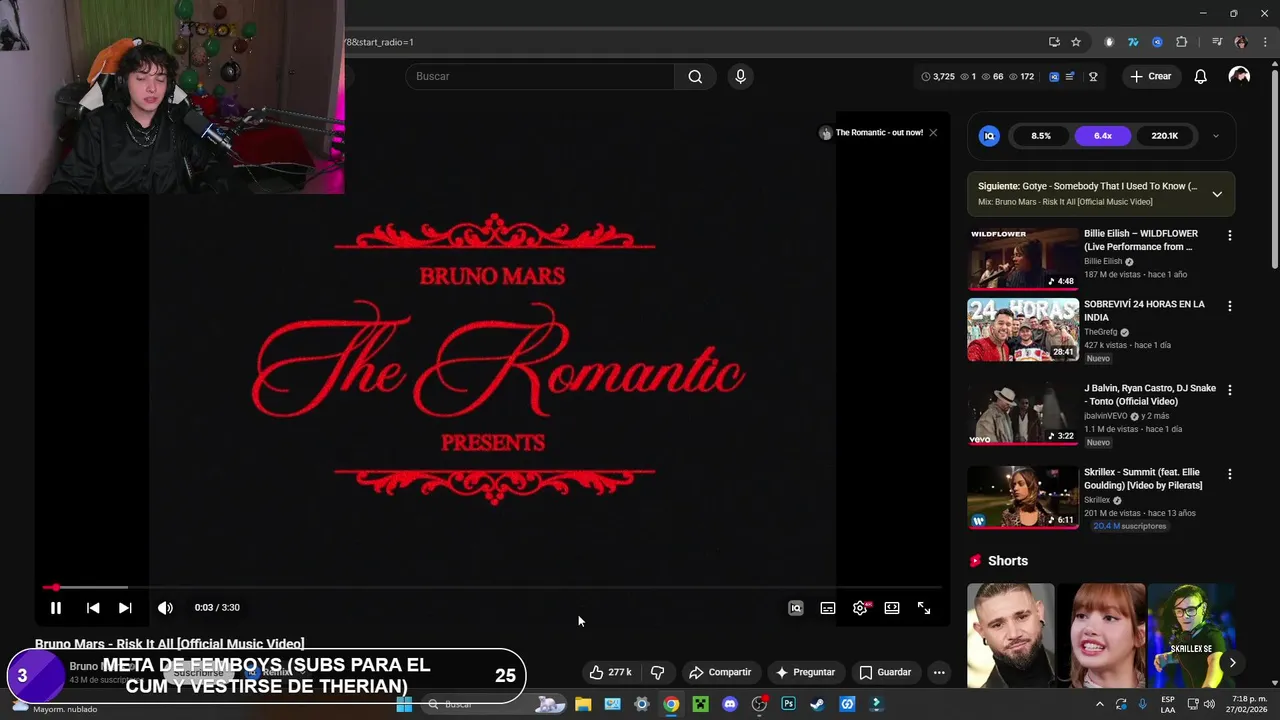Open options for Billie Eilish WILDFLOWER video
Screen dimensions: 1280x720
pos(1230,236)
